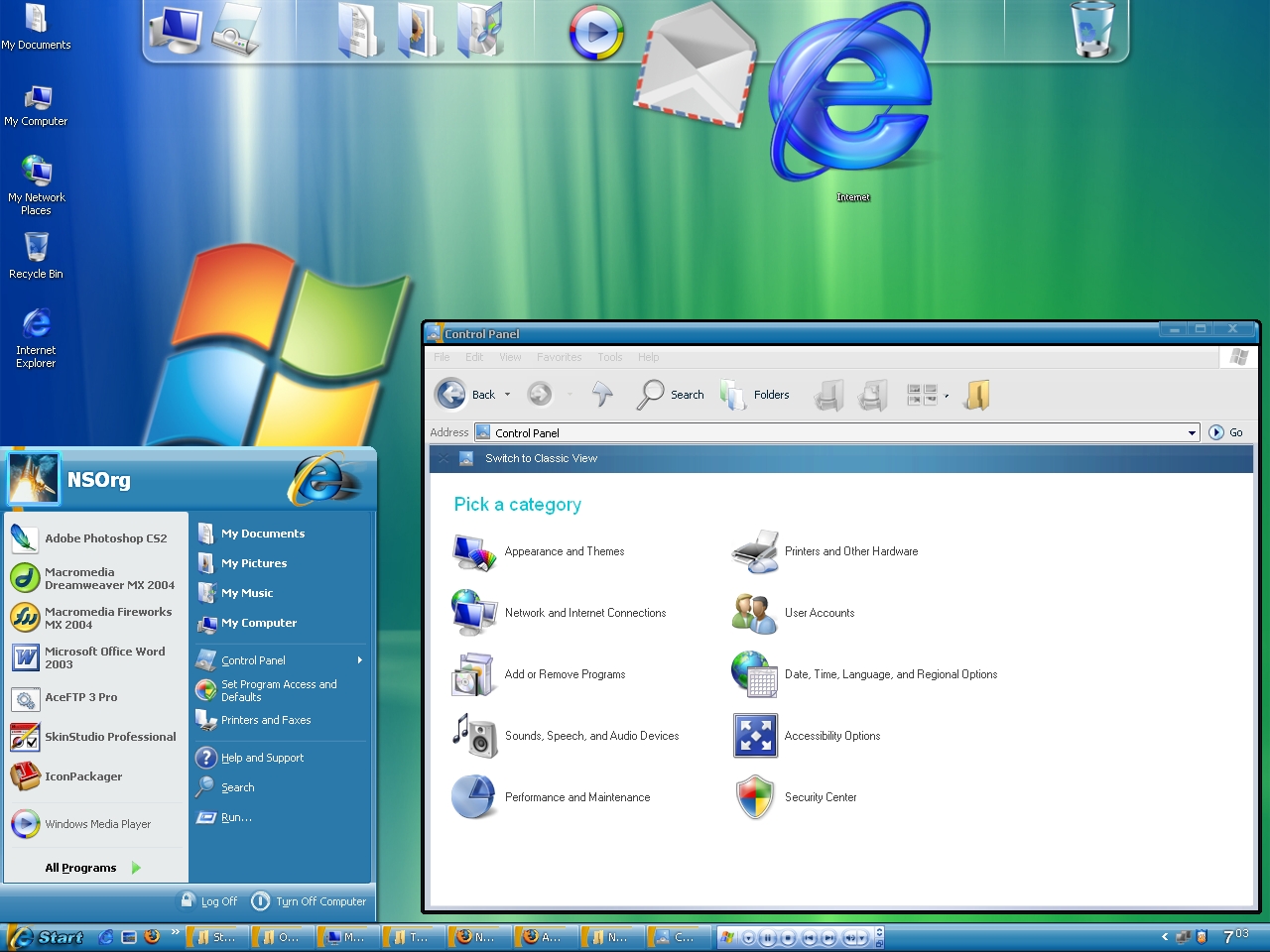This screenshot has width=1270, height=952.
Task: Click Switch to Classic View link
Action: pyautogui.click(x=542, y=458)
